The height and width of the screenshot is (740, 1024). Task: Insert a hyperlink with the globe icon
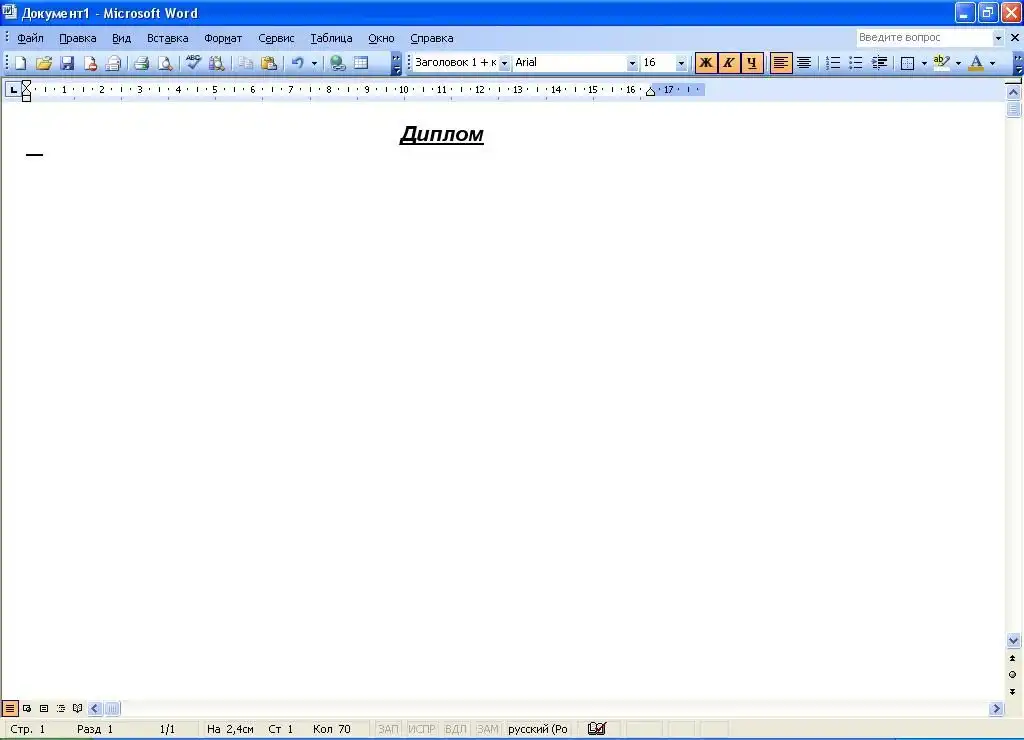click(x=338, y=63)
